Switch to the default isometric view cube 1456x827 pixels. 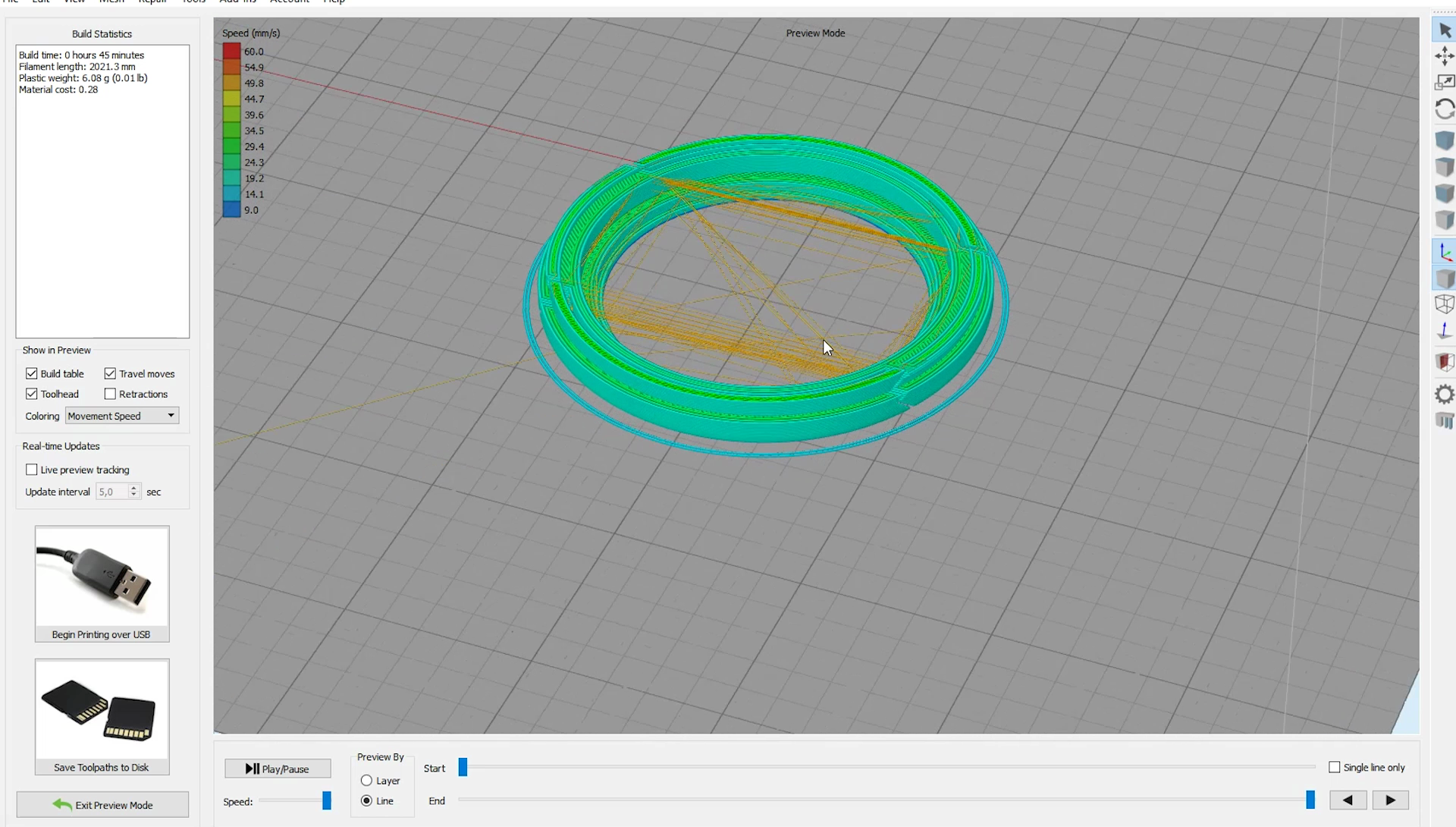click(1445, 140)
